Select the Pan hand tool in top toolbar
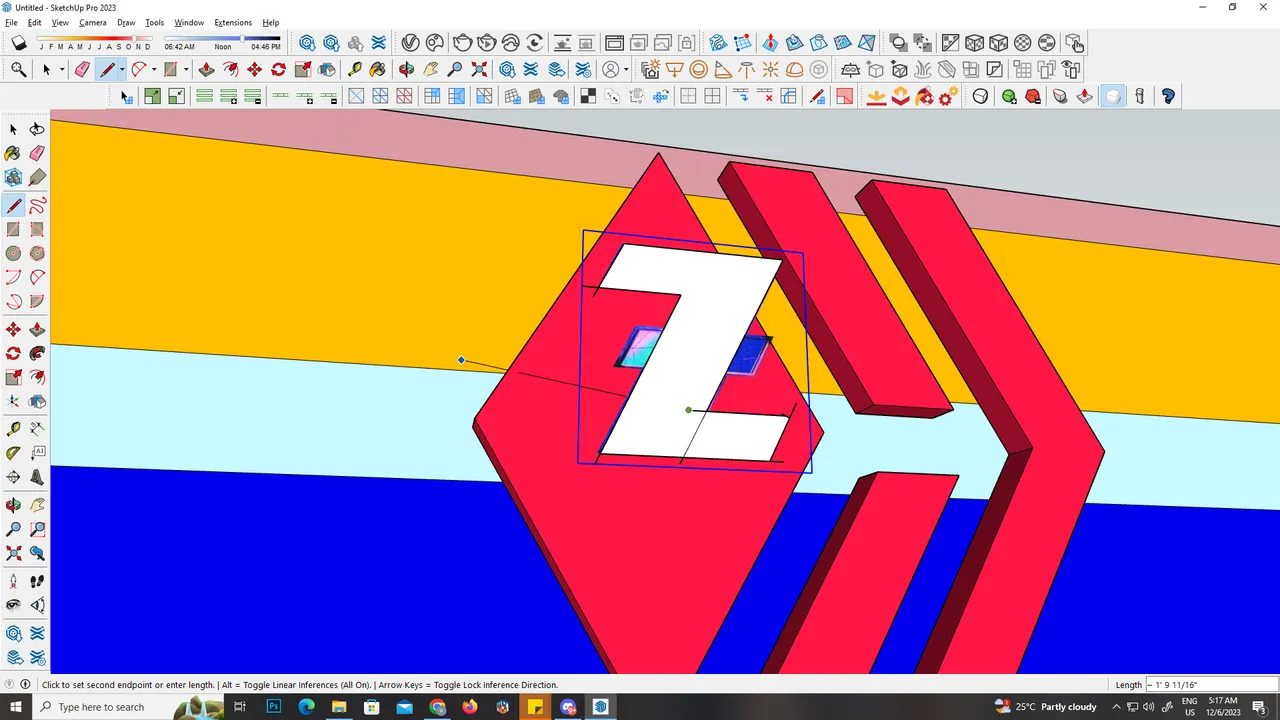 pos(430,69)
